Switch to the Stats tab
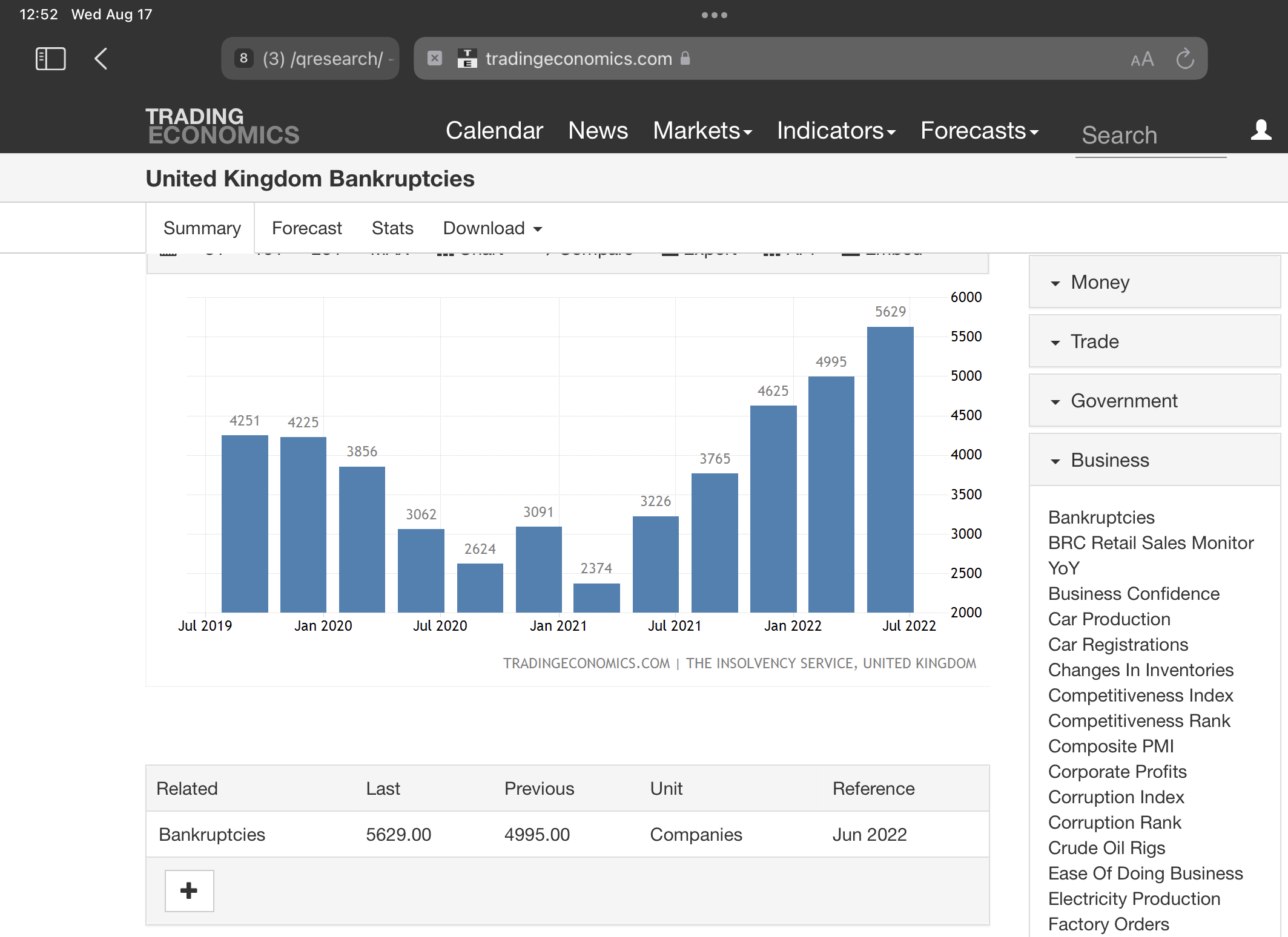This screenshot has height=937, width=1288. [x=392, y=228]
